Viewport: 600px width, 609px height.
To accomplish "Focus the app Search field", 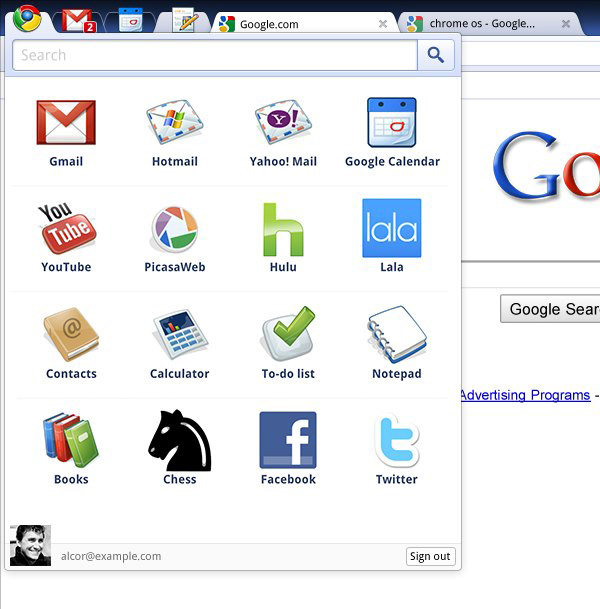I will (215, 55).
